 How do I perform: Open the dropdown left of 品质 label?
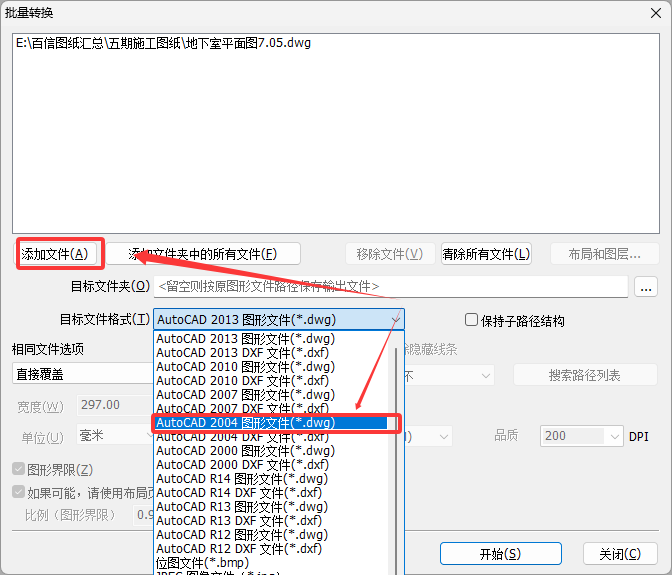click(428, 437)
